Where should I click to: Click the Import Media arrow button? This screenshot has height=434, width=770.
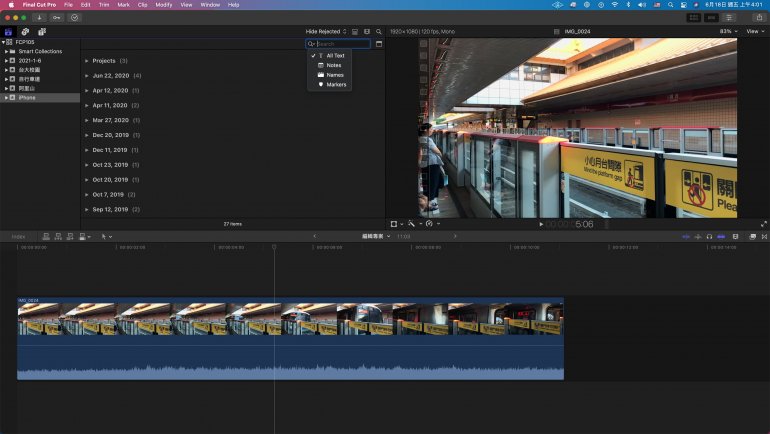40,17
